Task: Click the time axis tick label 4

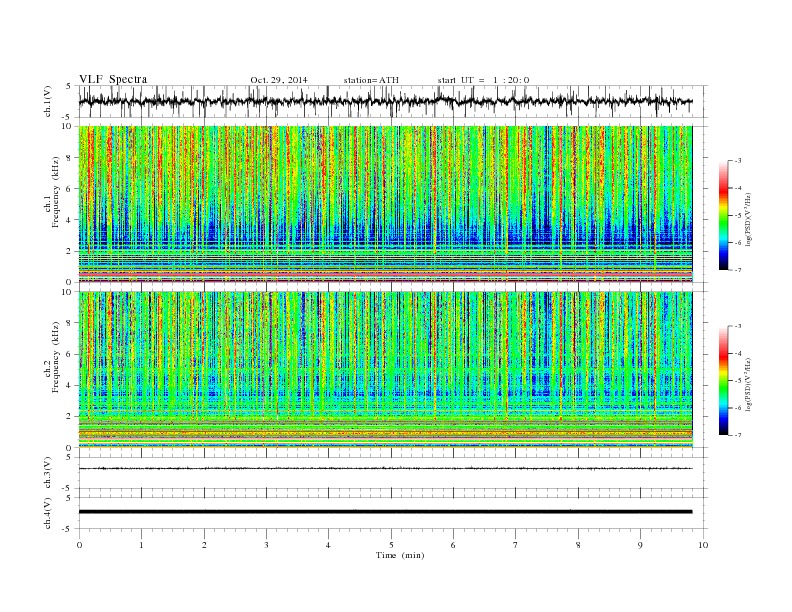Action: pyautogui.click(x=328, y=545)
